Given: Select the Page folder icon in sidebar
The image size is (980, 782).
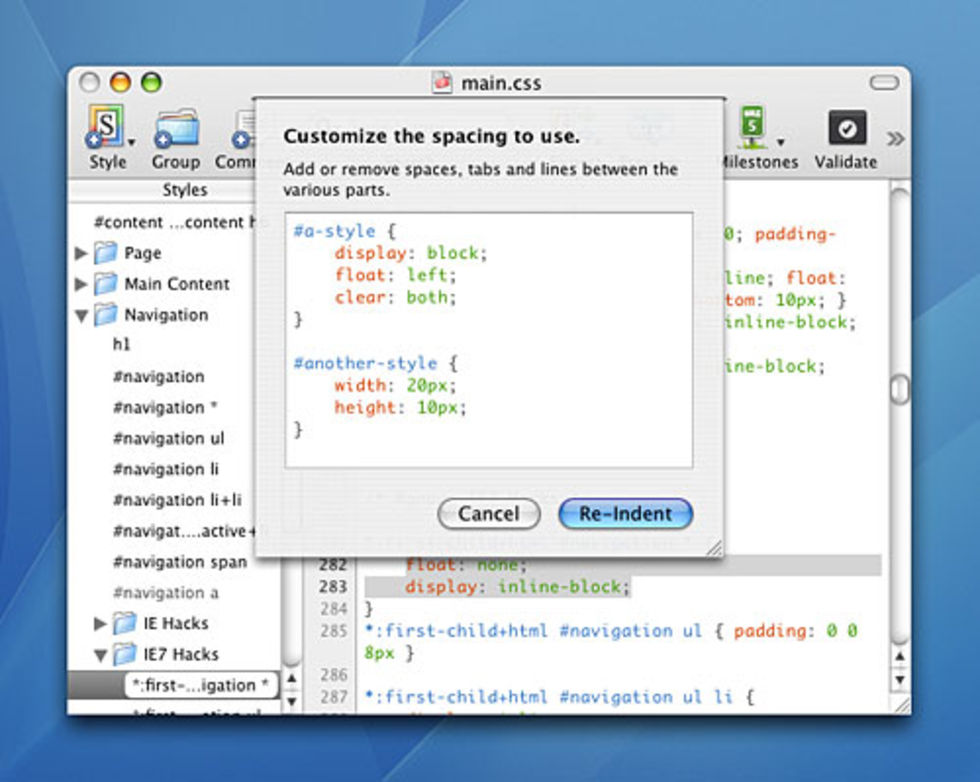Looking at the screenshot, I should [106, 253].
